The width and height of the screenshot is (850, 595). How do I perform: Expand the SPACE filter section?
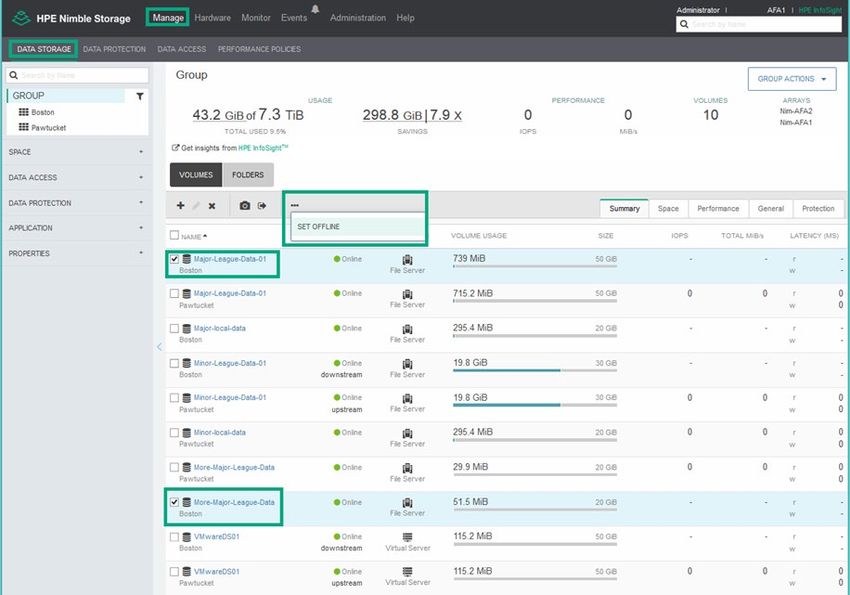[76, 152]
